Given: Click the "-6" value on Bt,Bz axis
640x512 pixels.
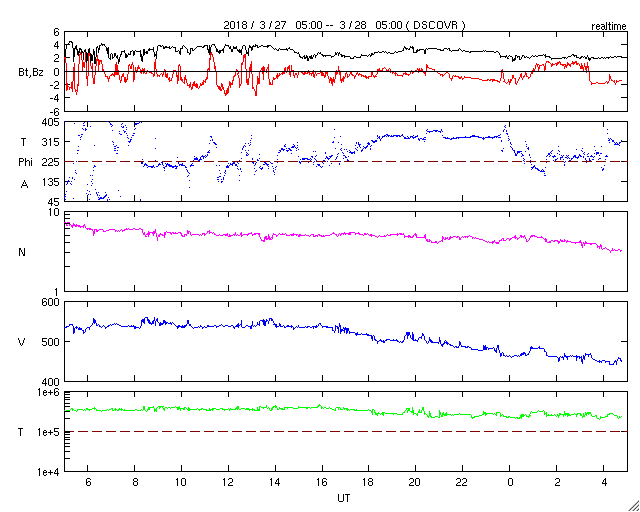Looking at the screenshot, I should [54, 111].
